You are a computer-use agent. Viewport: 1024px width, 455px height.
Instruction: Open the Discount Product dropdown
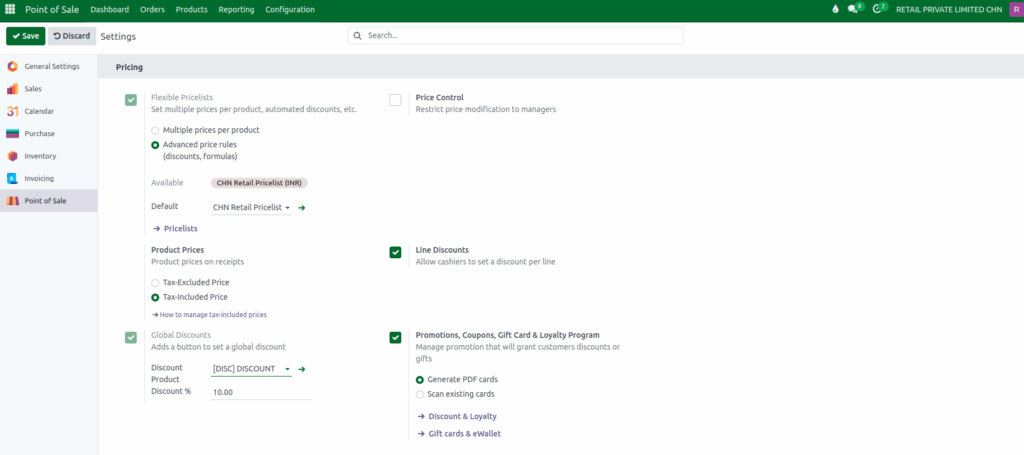coord(251,369)
